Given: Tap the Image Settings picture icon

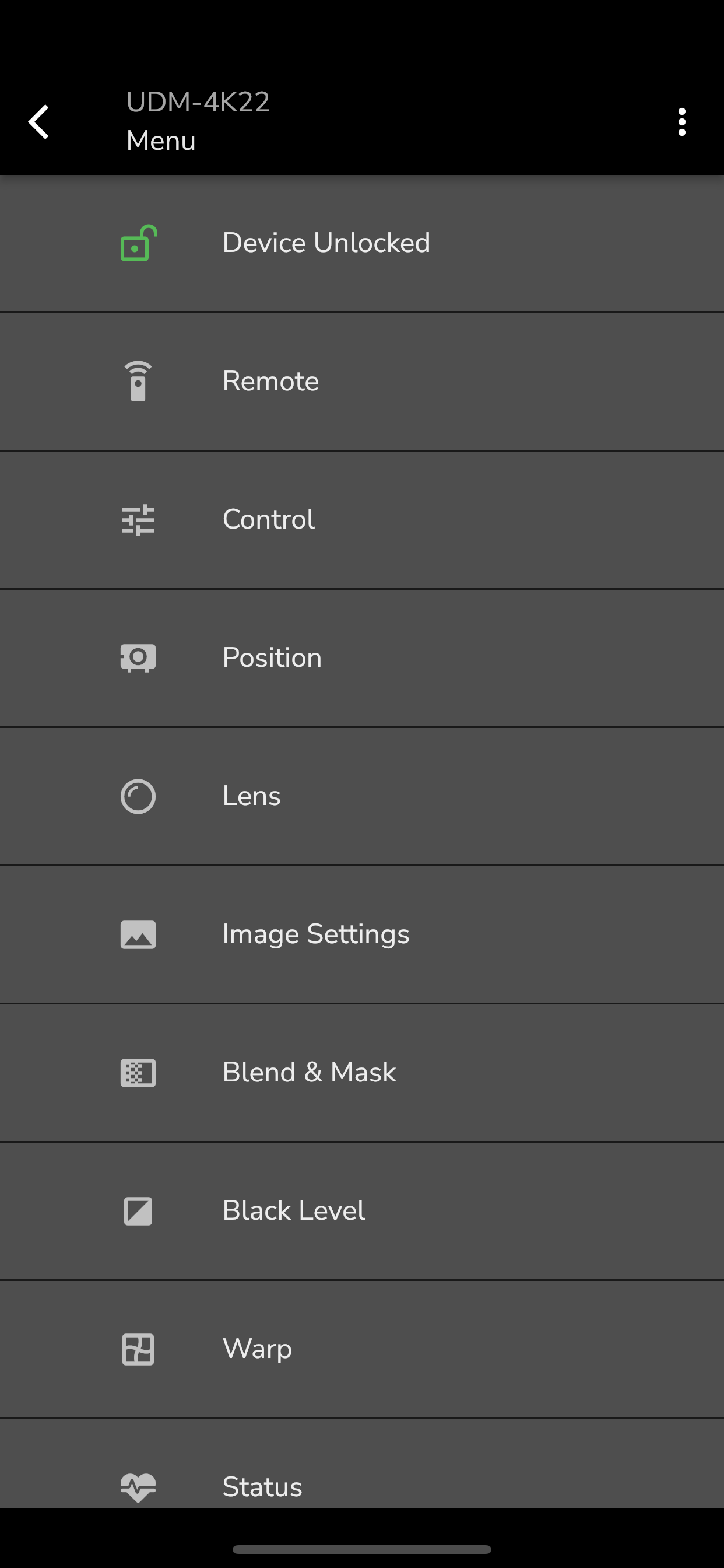Looking at the screenshot, I should [x=138, y=935].
